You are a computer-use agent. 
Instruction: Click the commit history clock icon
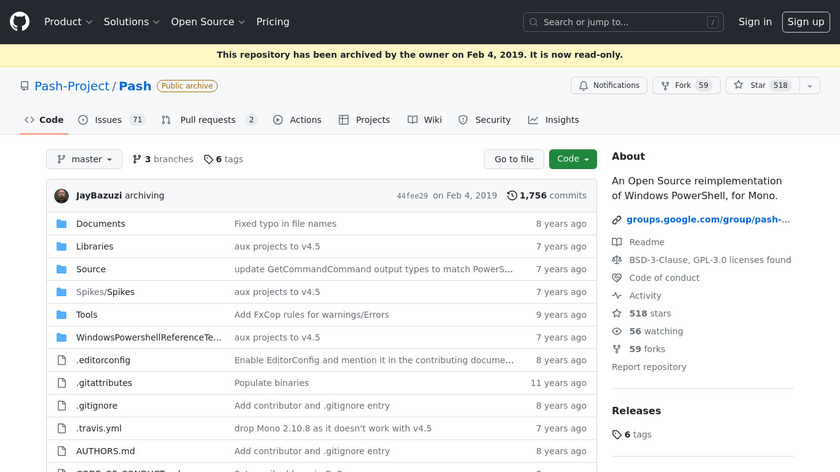512,196
